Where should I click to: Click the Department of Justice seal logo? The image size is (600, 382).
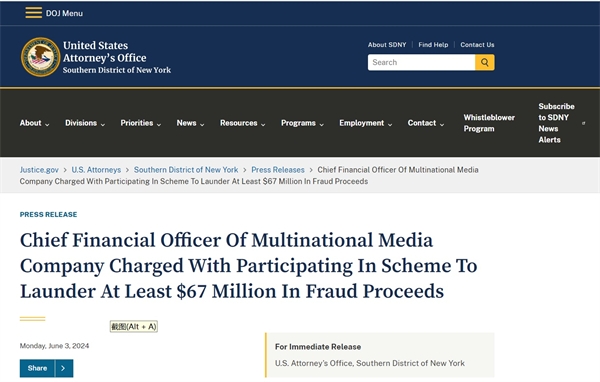[x=40, y=57]
